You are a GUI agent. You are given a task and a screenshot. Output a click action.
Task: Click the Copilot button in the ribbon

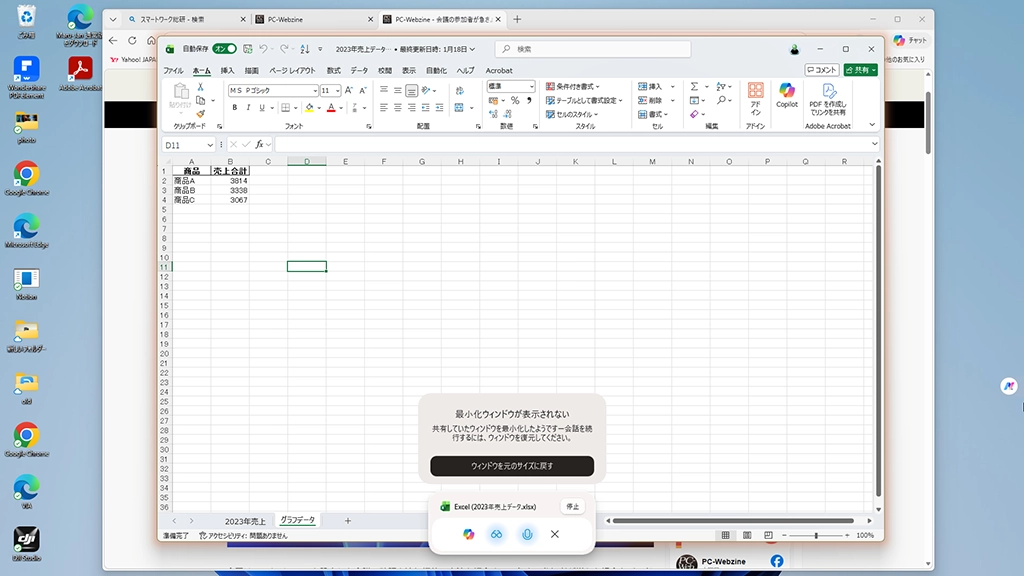(787, 95)
